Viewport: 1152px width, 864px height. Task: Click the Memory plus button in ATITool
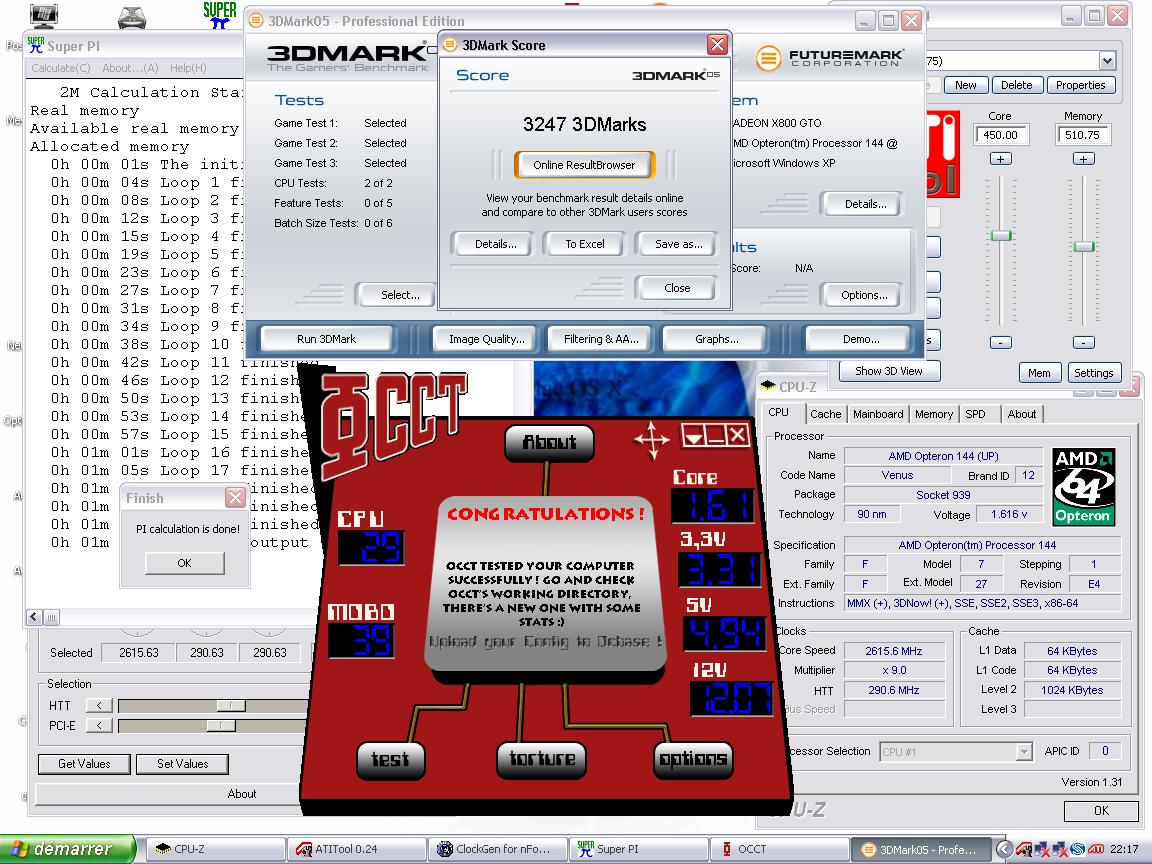click(1084, 159)
